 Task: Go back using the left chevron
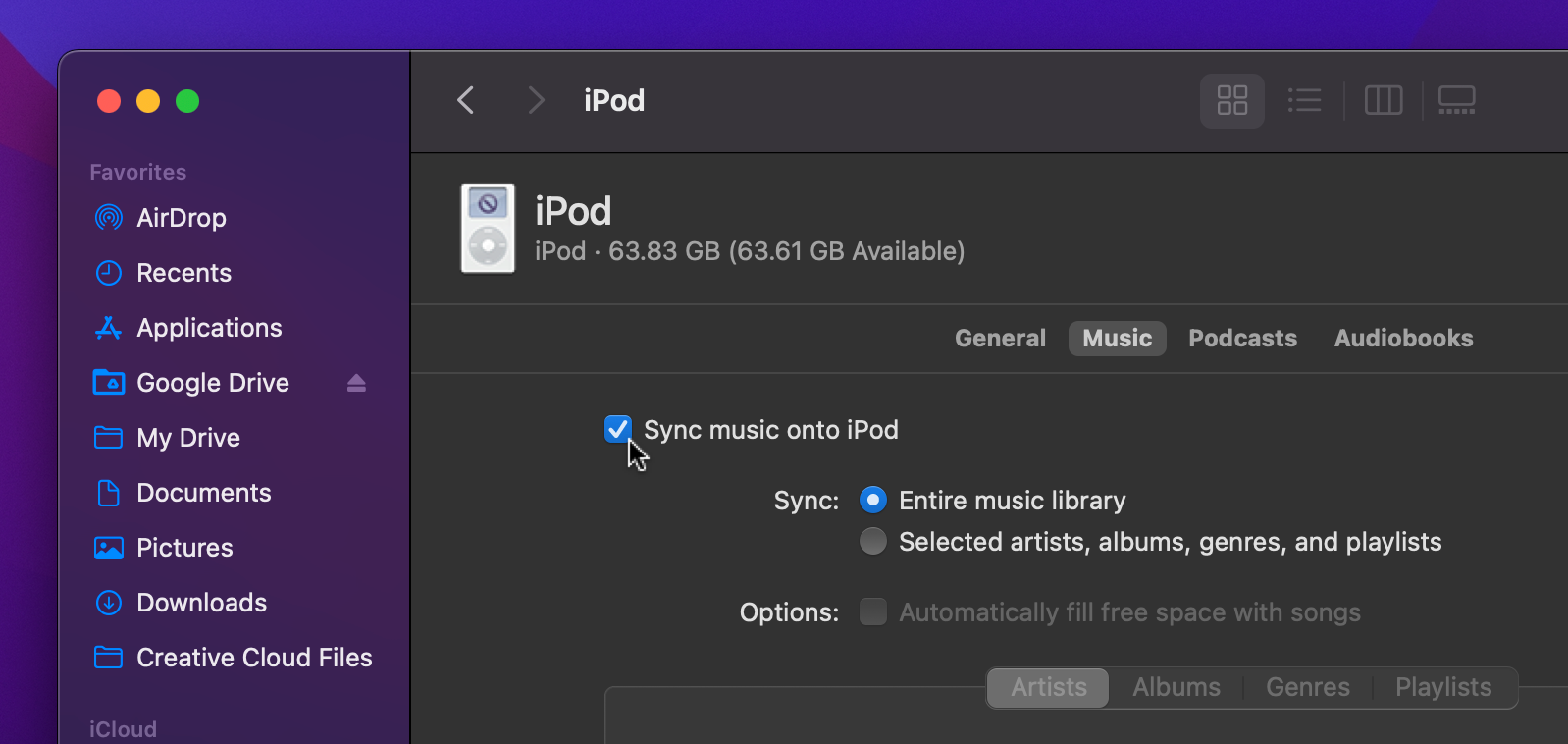coord(466,100)
